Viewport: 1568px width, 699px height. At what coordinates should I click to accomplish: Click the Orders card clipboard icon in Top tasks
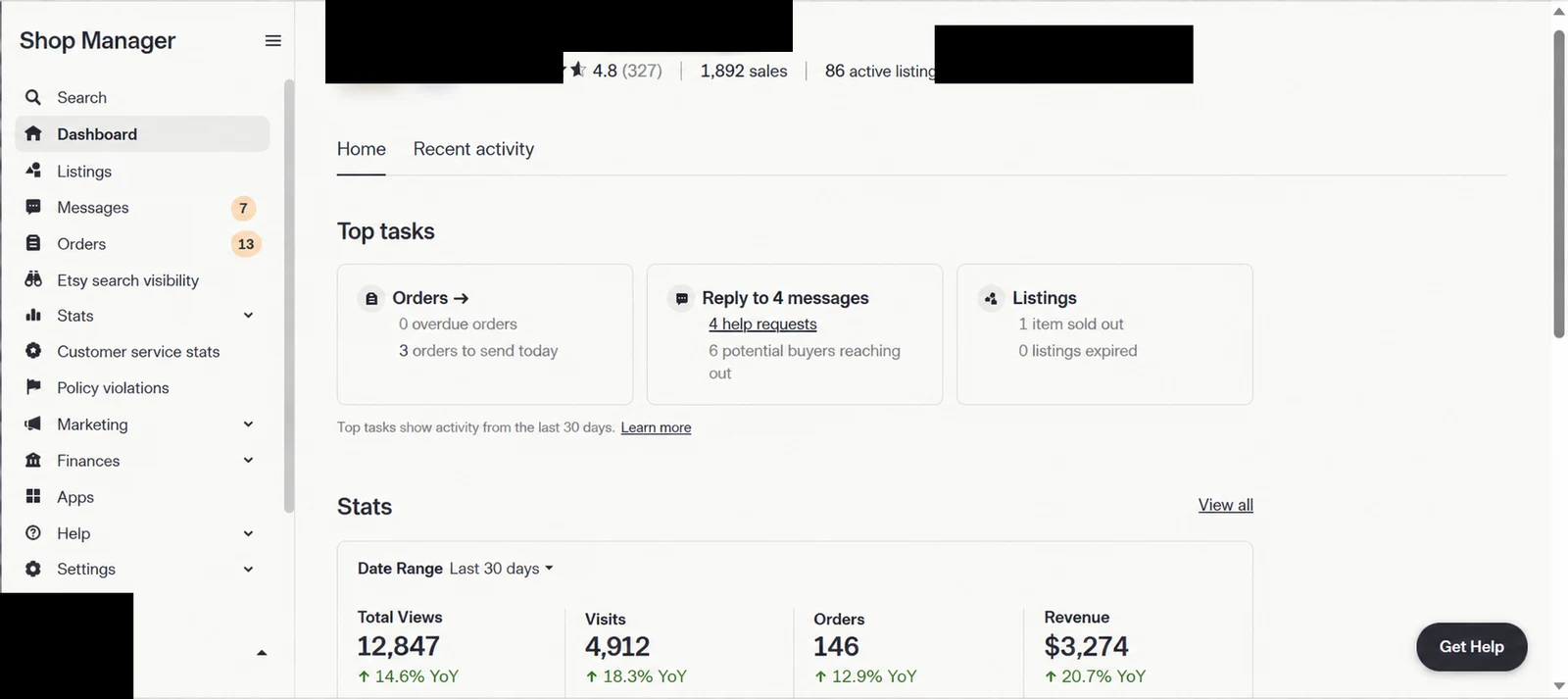click(x=371, y=298)
